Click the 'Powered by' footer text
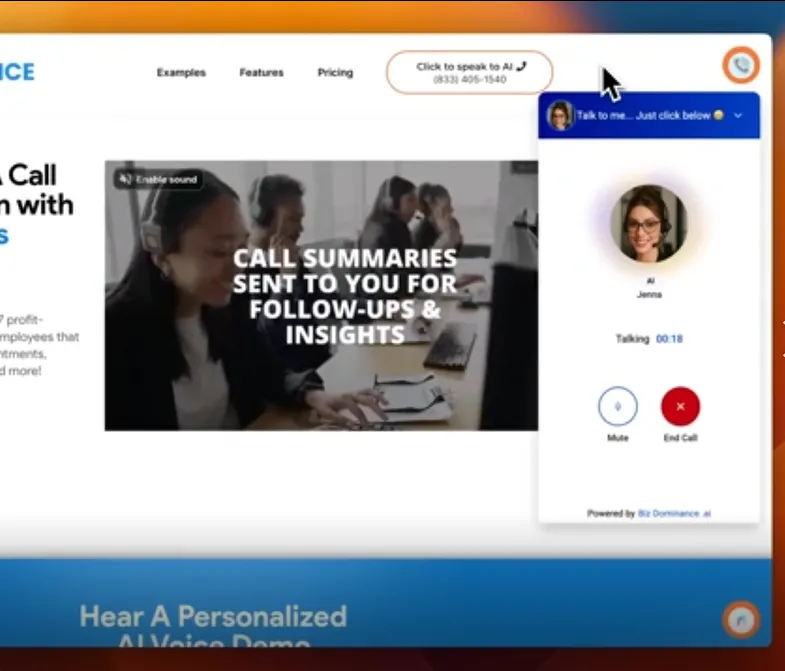This screenshot has width=785, height=671. pos(611,513)
